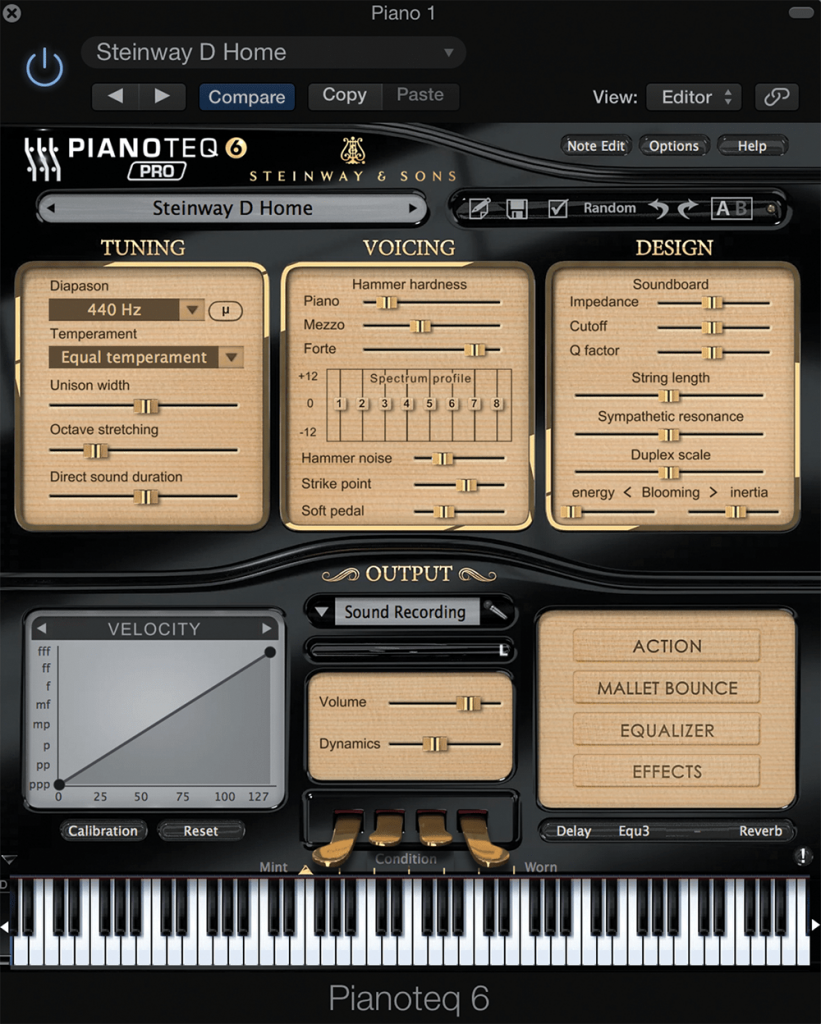Click previous velocity curve arrow
The height and width of the screenshot is (1024, 821).
click(x=42, y=628)
